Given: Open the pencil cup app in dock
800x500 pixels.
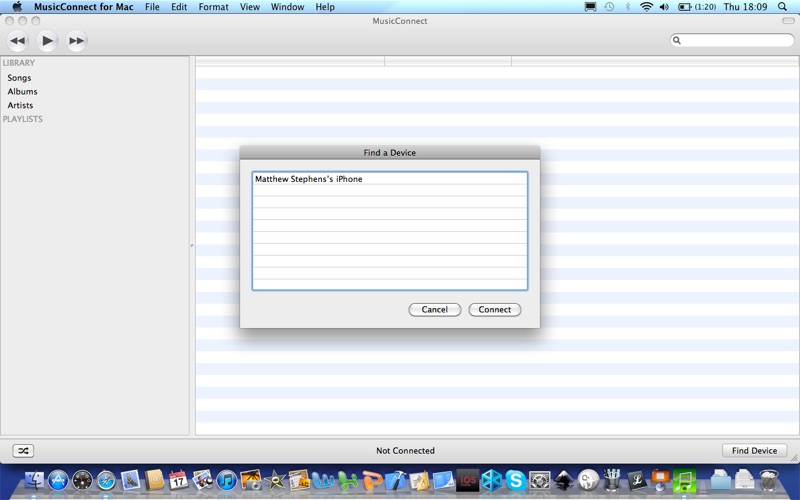Looking at the screenshot, I should click(612, 480).
